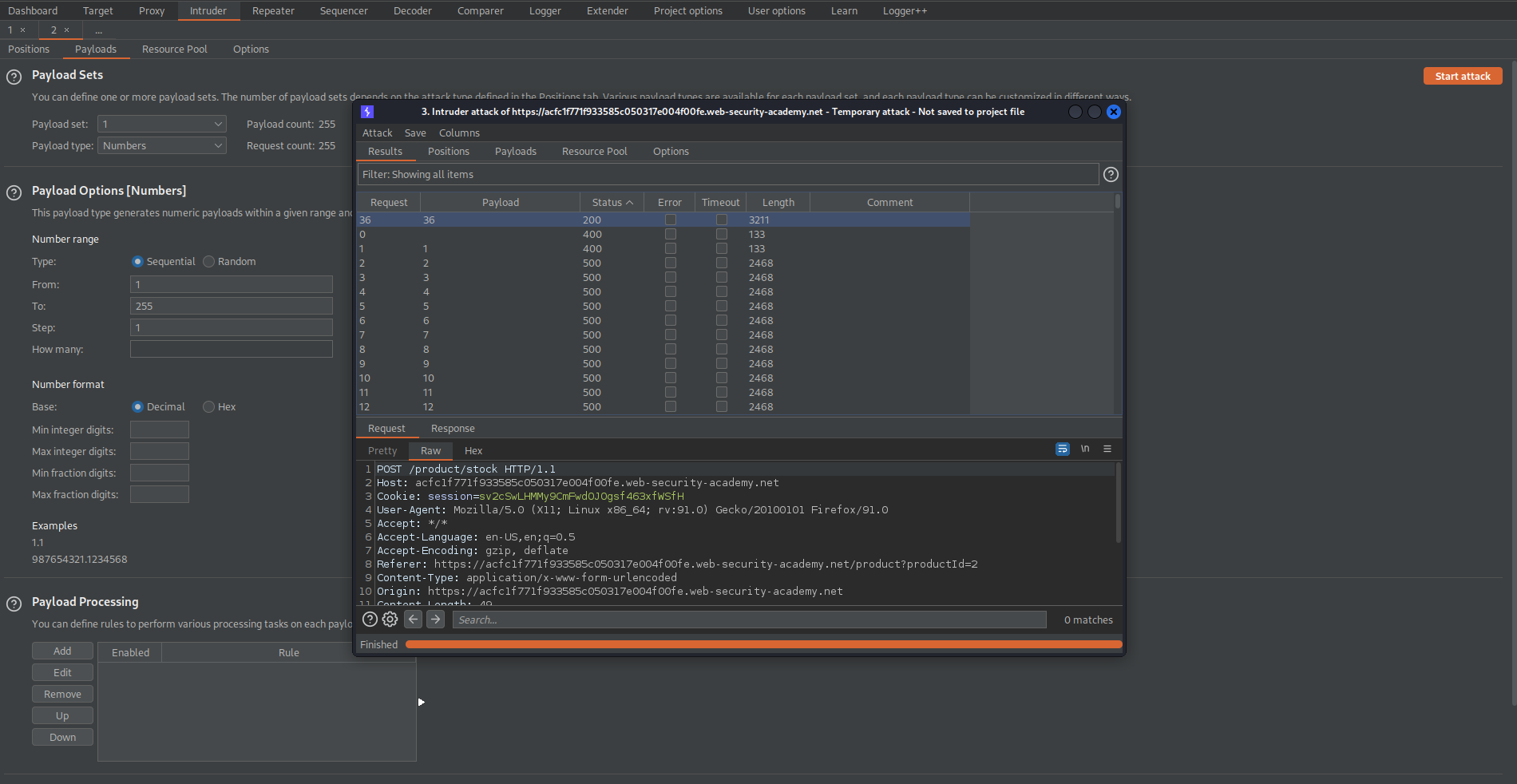This screenshot has width=1517, height=784.
Task: Click Max fraction digits field
Action: pyautogui.click(x=160, y=494)
